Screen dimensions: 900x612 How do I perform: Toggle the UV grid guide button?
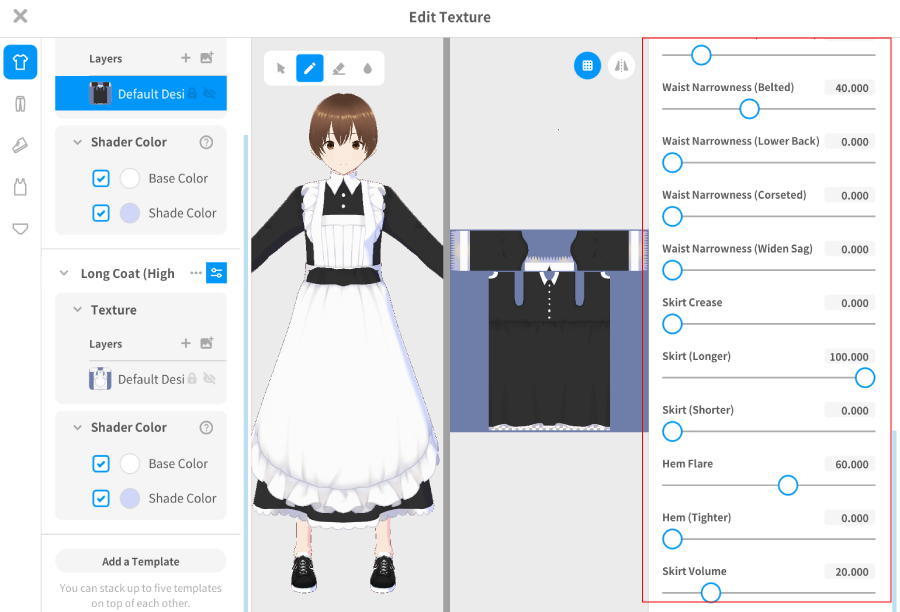click(x=587, y=65)
